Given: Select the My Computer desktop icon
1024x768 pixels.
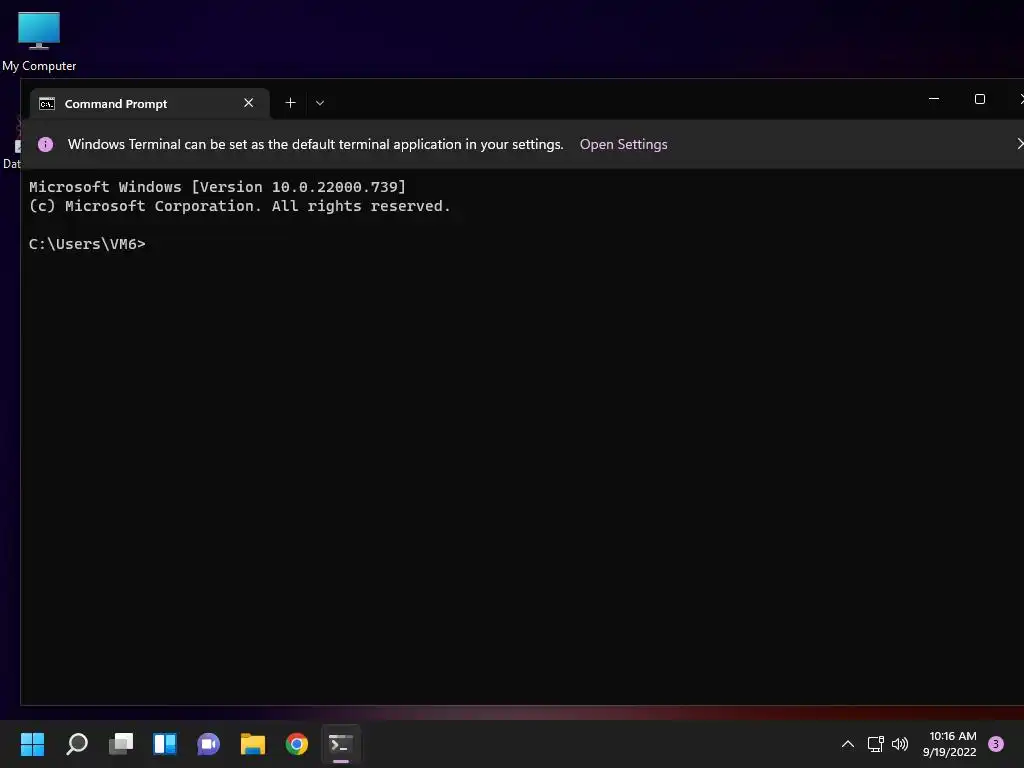Looking at the screenshot, I should click(x=39, y=41).
